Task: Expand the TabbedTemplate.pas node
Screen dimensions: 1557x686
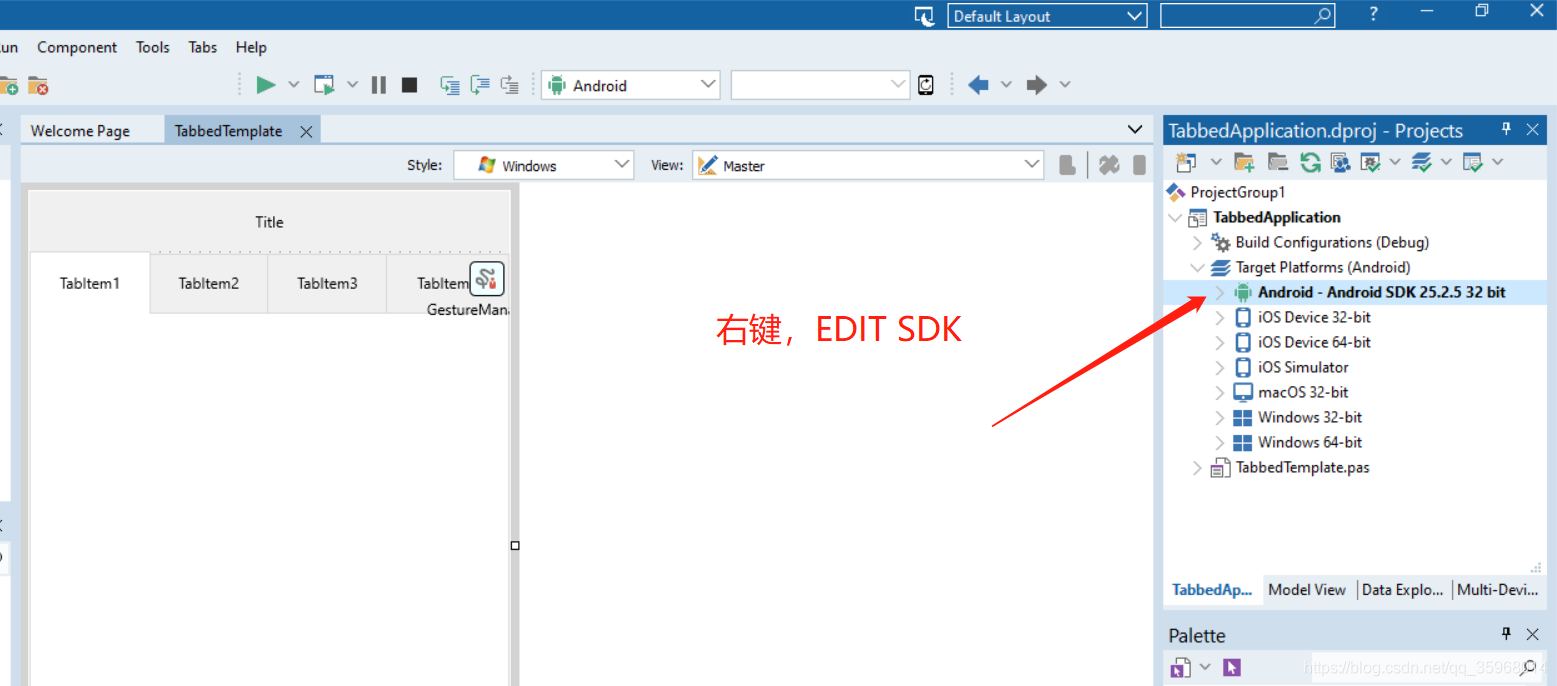Action: [1197, 467]
